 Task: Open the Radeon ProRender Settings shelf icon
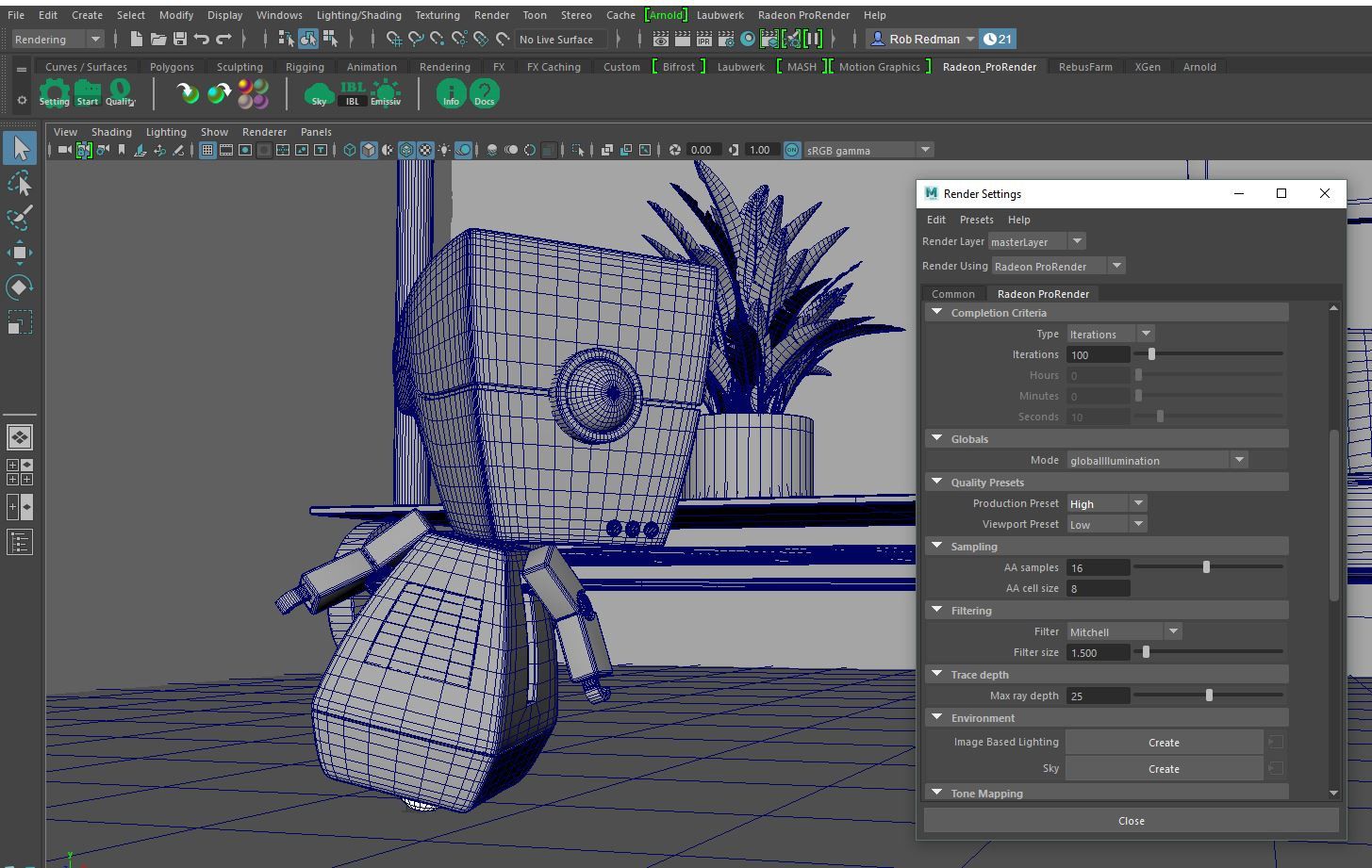click(x=54, y=93)
